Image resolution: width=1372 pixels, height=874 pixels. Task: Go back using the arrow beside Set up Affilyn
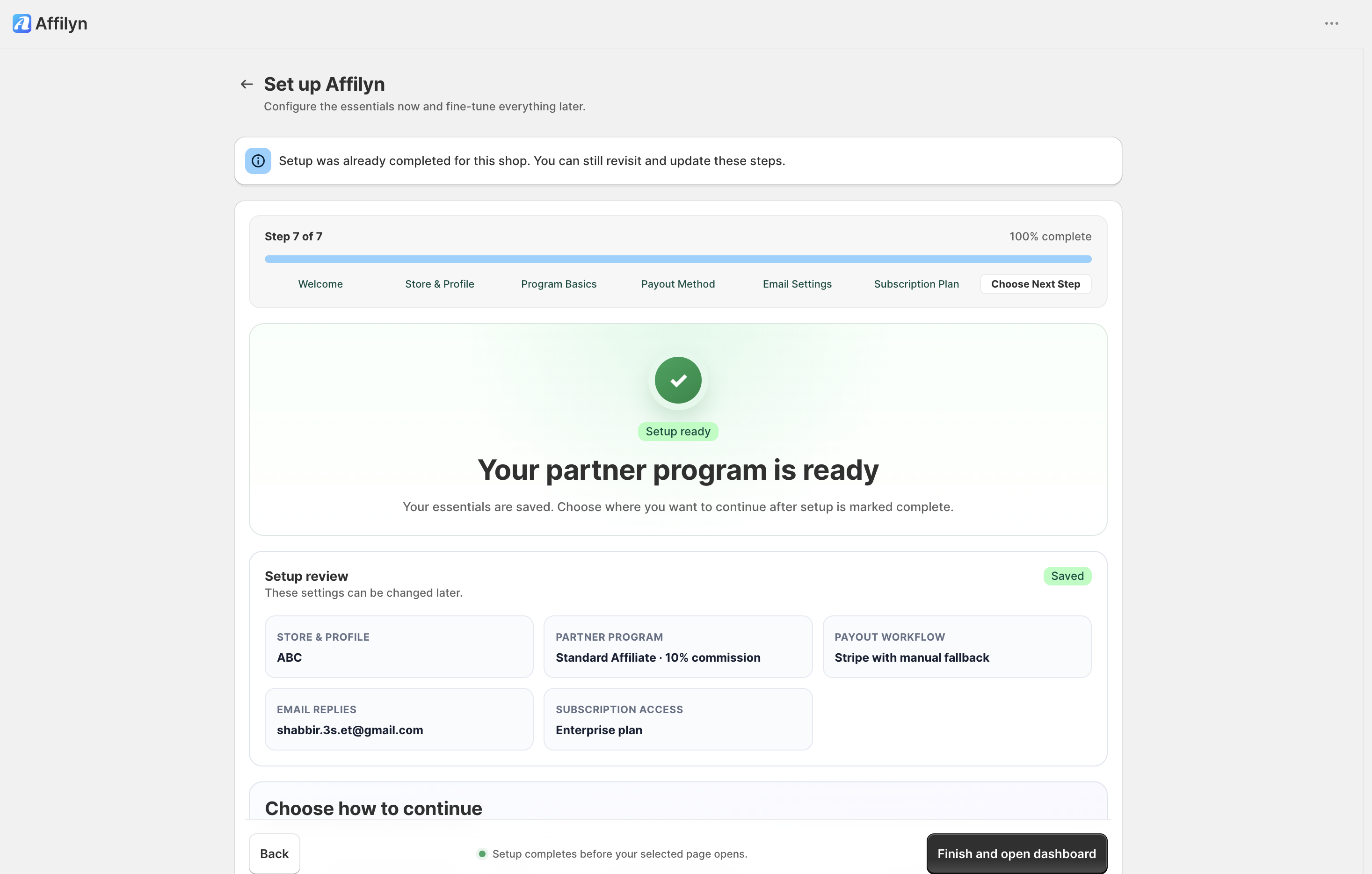247,84
